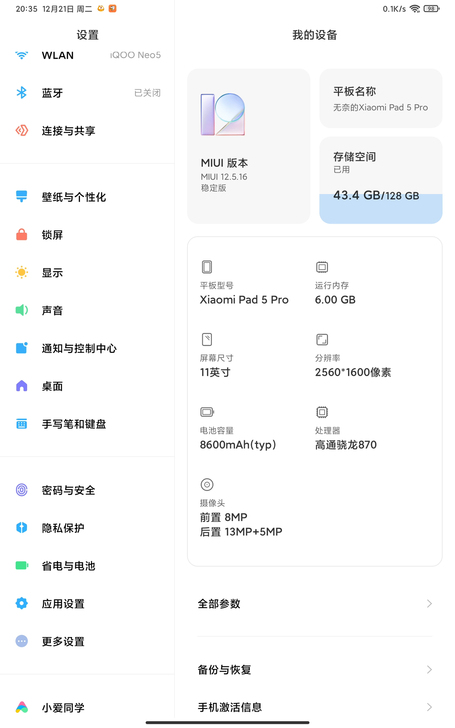Tap the status bar wifi signal icon
This screenshot has height=728, width=455.
coord(415,9)
